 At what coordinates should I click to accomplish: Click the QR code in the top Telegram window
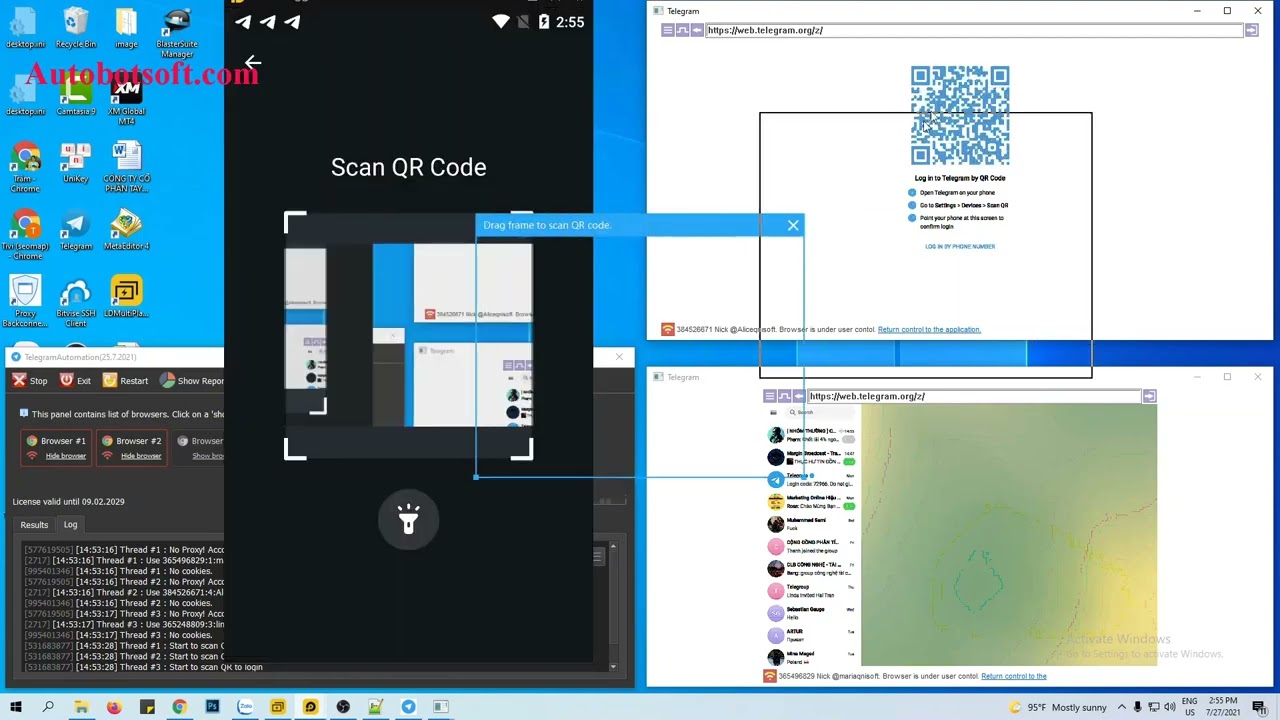[960, 115]
